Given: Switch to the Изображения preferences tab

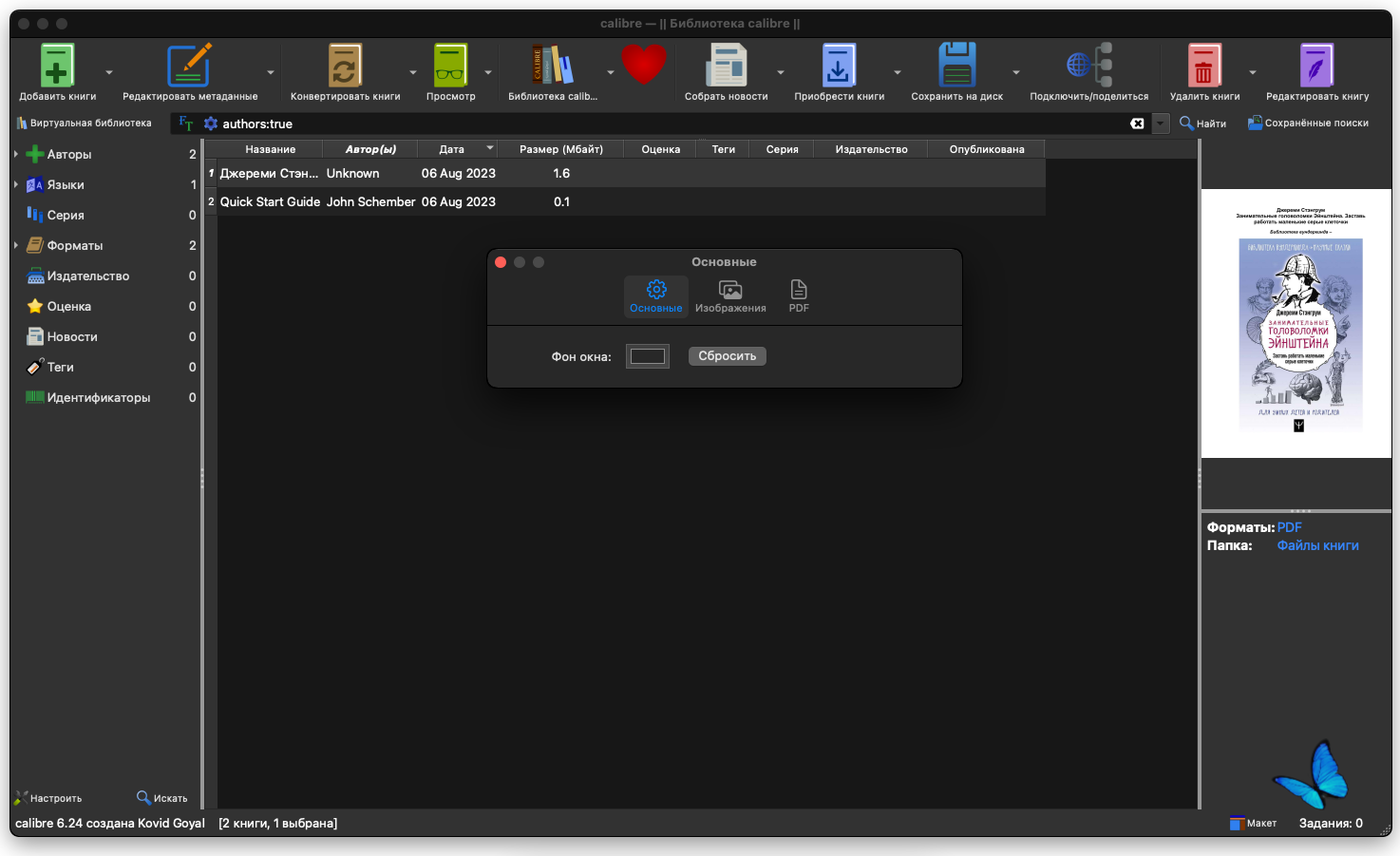Looking at the screenshot, I should point(730,296).
